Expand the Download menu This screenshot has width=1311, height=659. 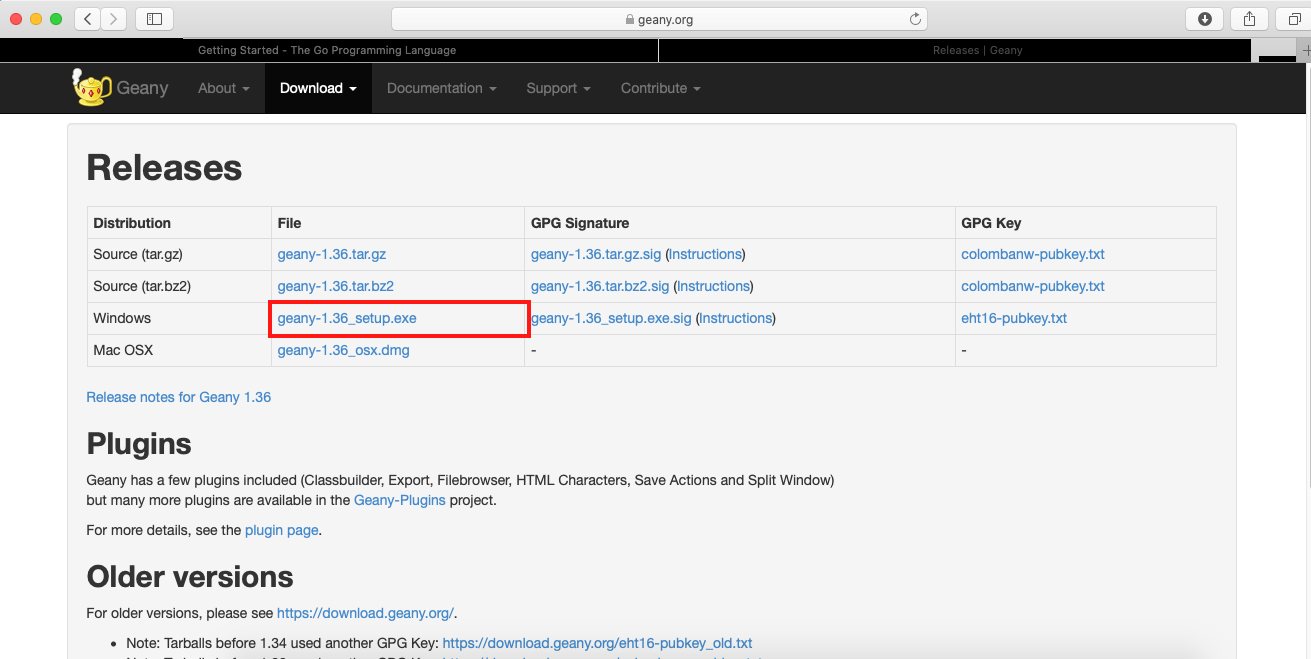318,88
